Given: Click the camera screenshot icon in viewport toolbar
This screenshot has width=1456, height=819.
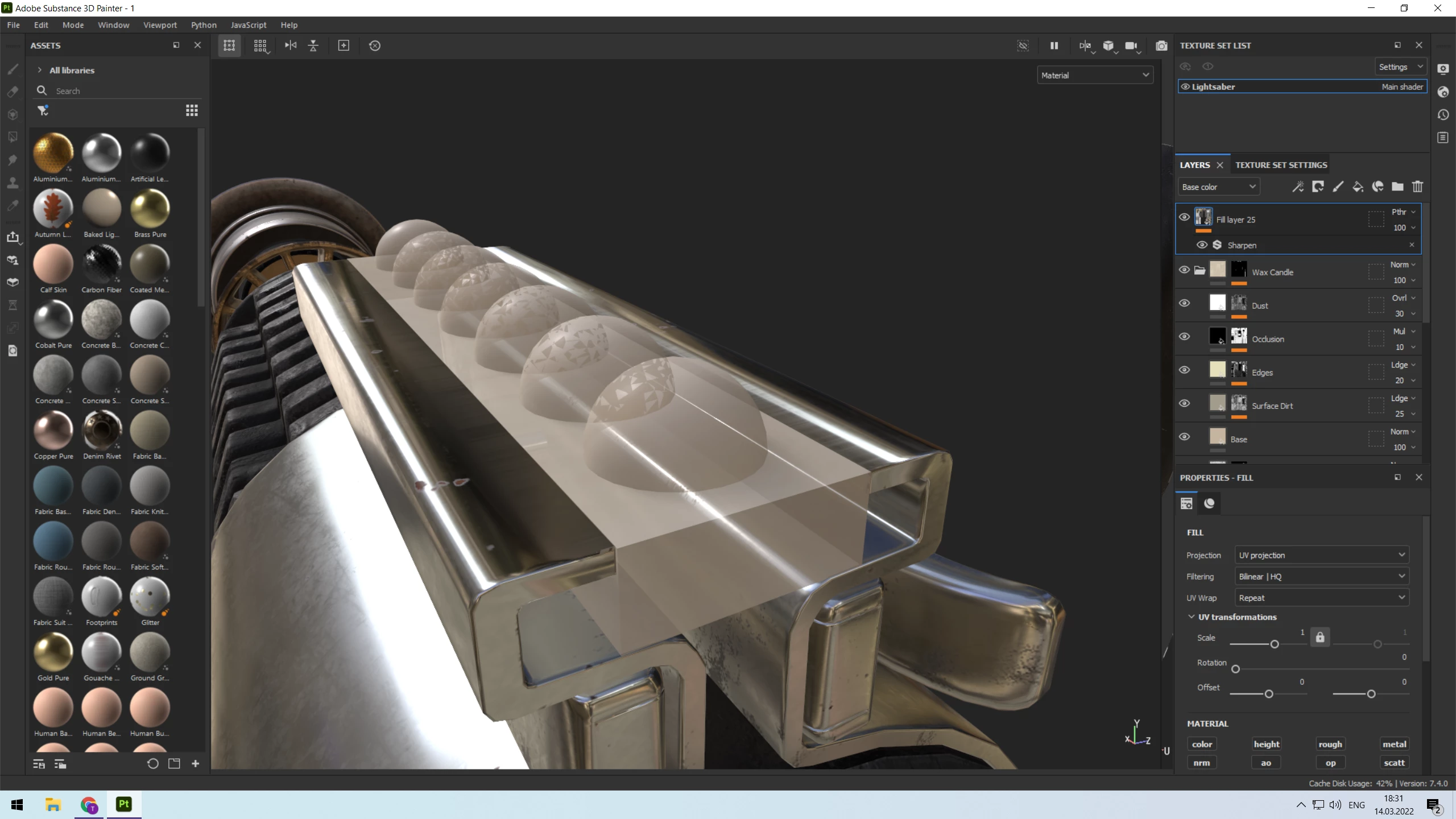Looking at the screenshot, I should pyautogui.click(x=1161, y=45).
